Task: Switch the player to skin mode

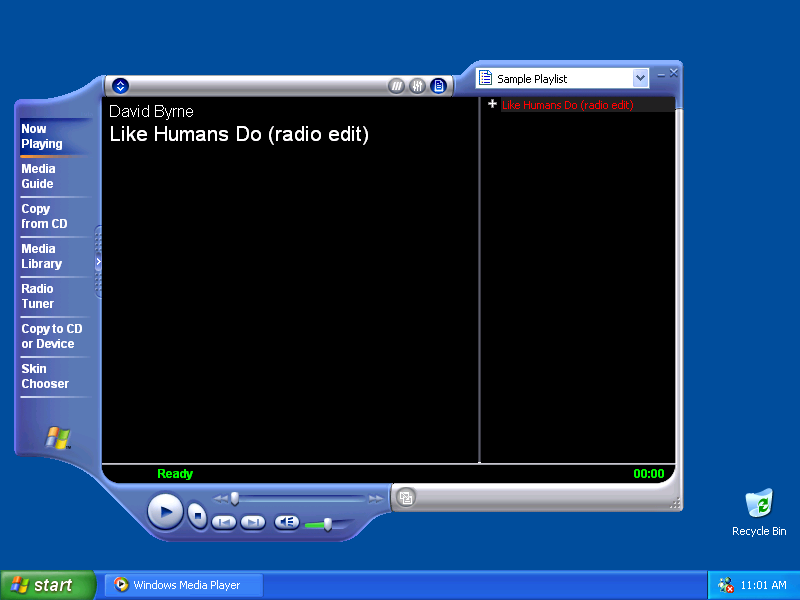Action: pos(406,497)
